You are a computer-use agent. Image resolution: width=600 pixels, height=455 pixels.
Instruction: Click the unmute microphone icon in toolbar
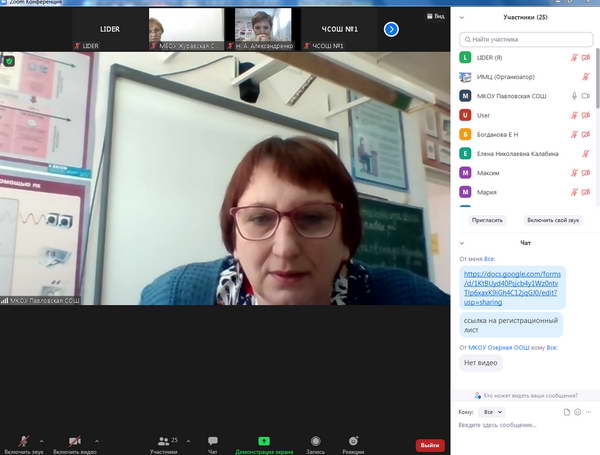tap(24, 441)
